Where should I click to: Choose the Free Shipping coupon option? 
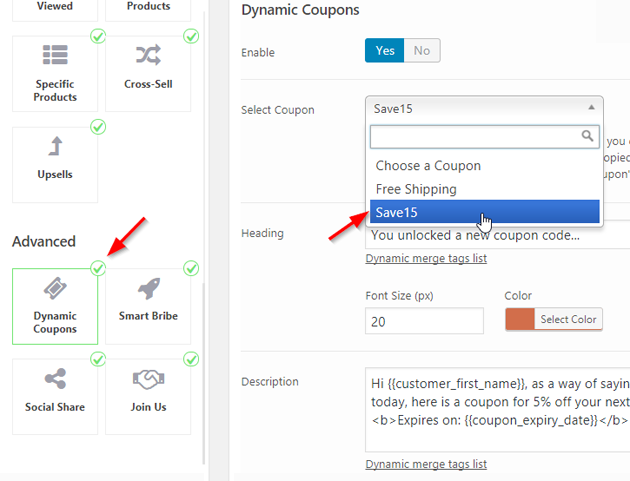[485, 189]
